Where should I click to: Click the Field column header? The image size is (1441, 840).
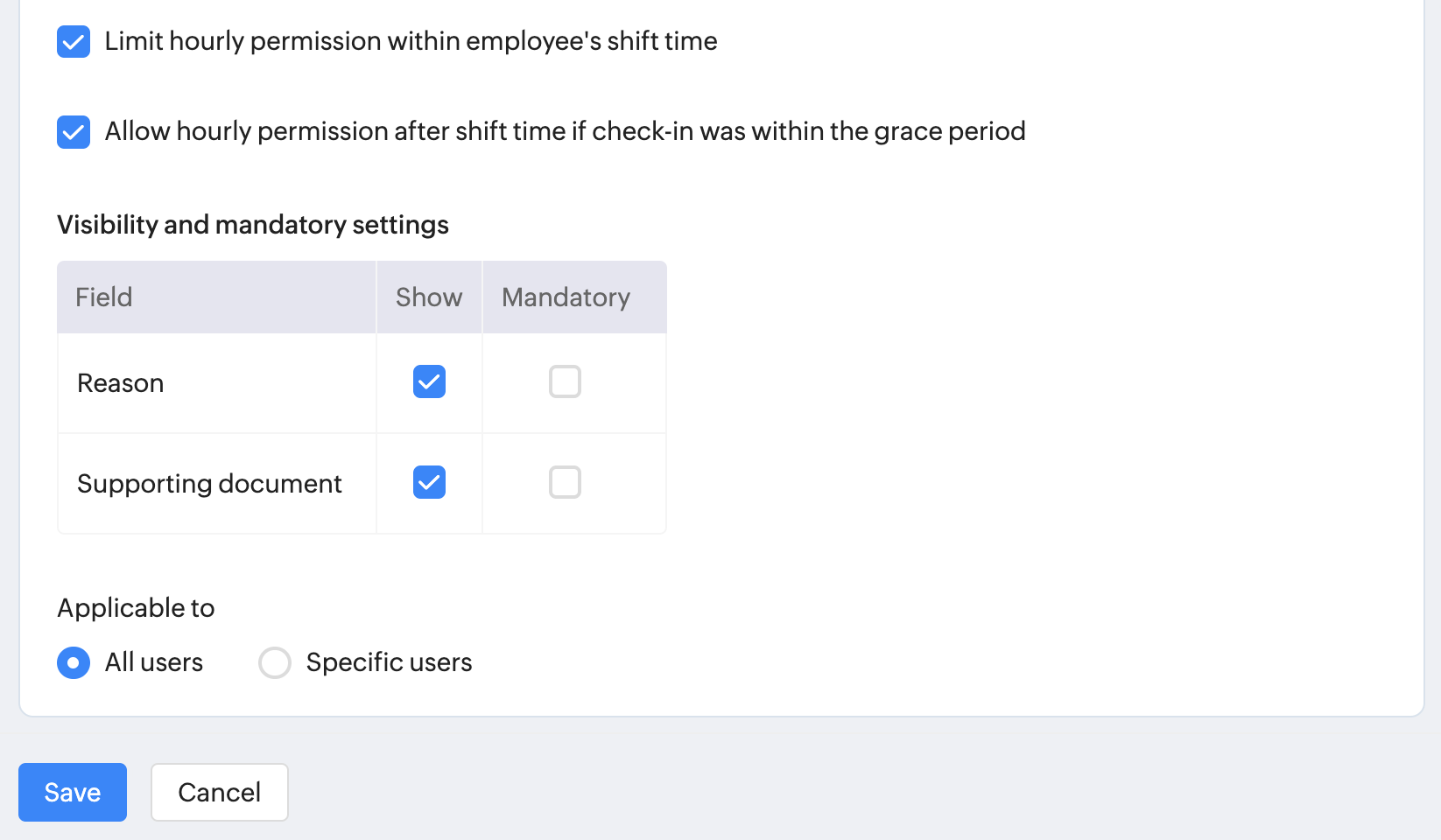click(103, 297)
